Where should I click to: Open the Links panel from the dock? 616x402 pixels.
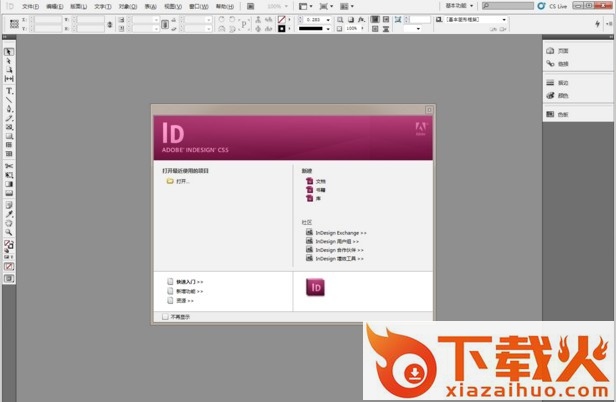pyautogui.click(x=563, y=63)
